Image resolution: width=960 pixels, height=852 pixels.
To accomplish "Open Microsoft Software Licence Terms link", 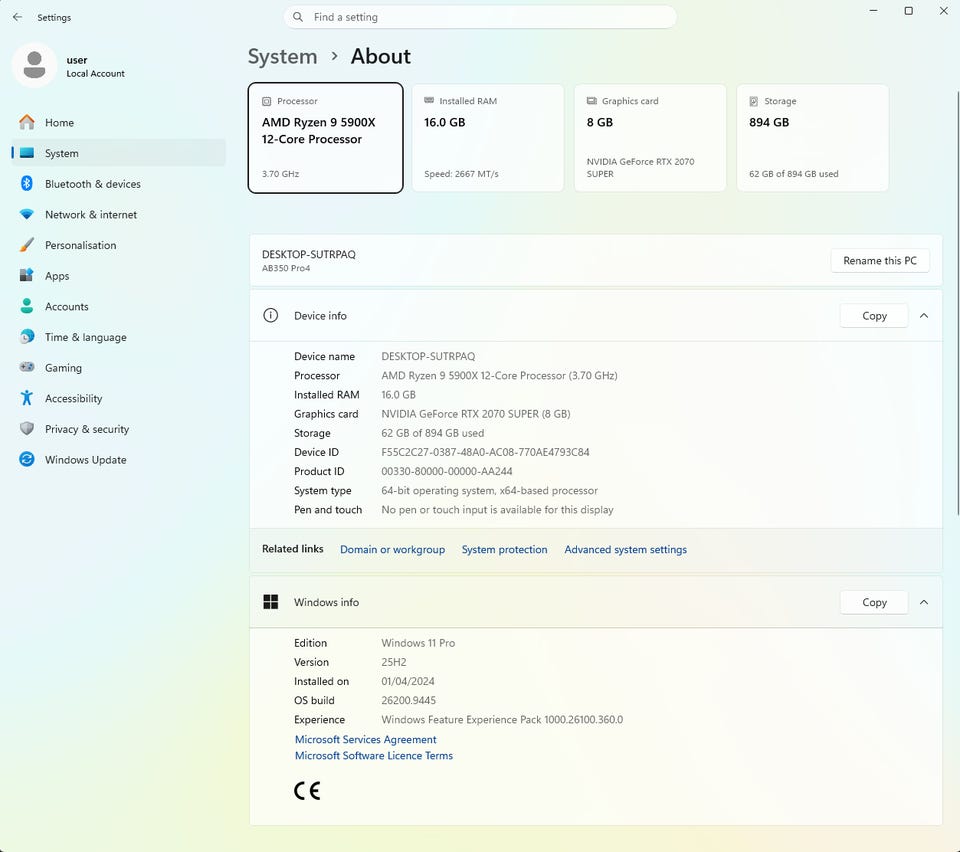I will coord(373,756).
